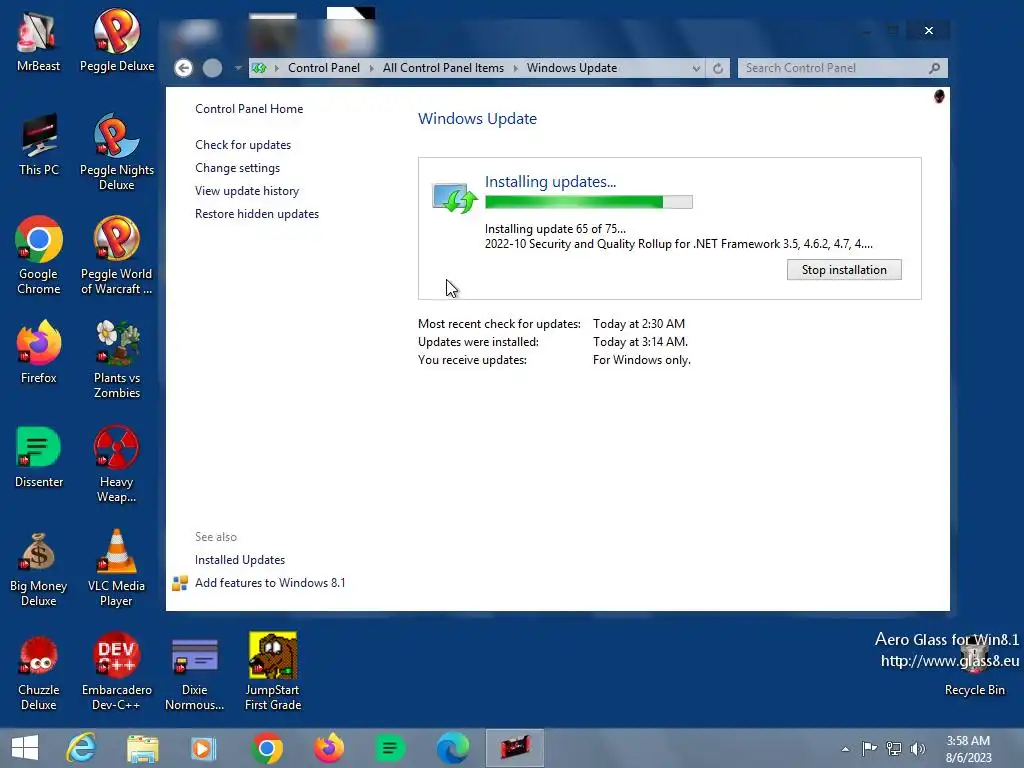Click the taskbar clock showing 3:58 AM
This screenshot has height=768, width=1024.
tap(968, 749)
